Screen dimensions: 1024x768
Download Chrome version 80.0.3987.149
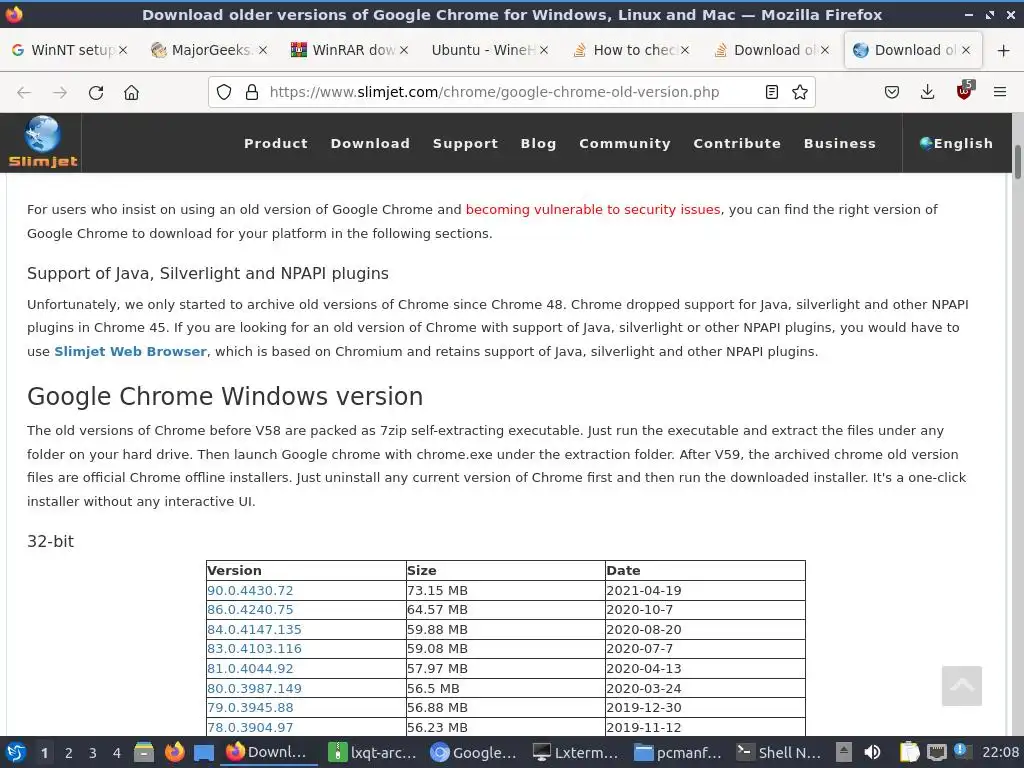pyautogui.click(x=254, y=688)
